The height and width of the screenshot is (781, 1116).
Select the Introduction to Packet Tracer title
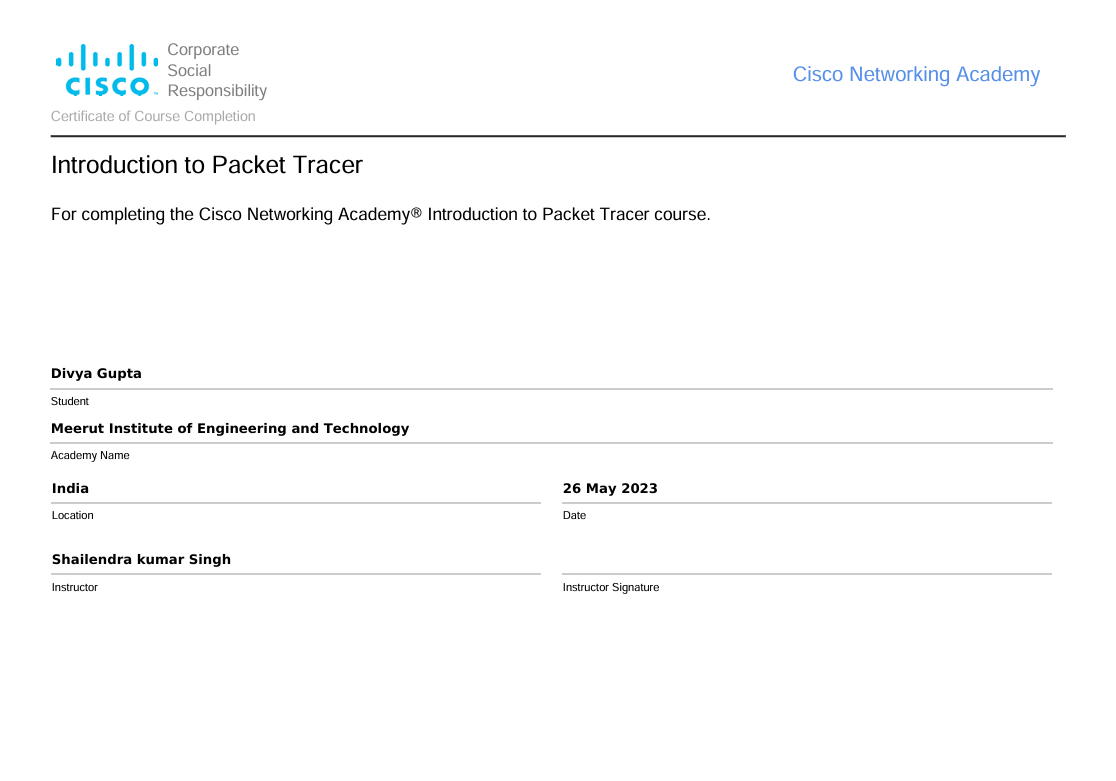click(x=206, y=165)
